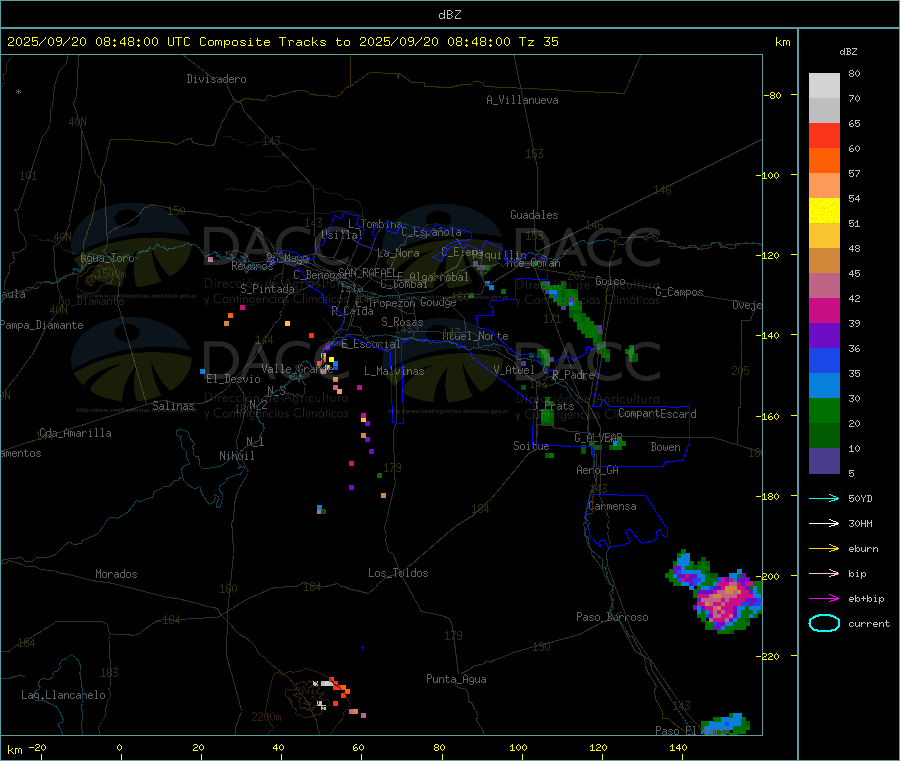Select the blue-green echo at bottom right edge
The width and height of the screenshot is (900, 761).
click(x=726, y=724)
